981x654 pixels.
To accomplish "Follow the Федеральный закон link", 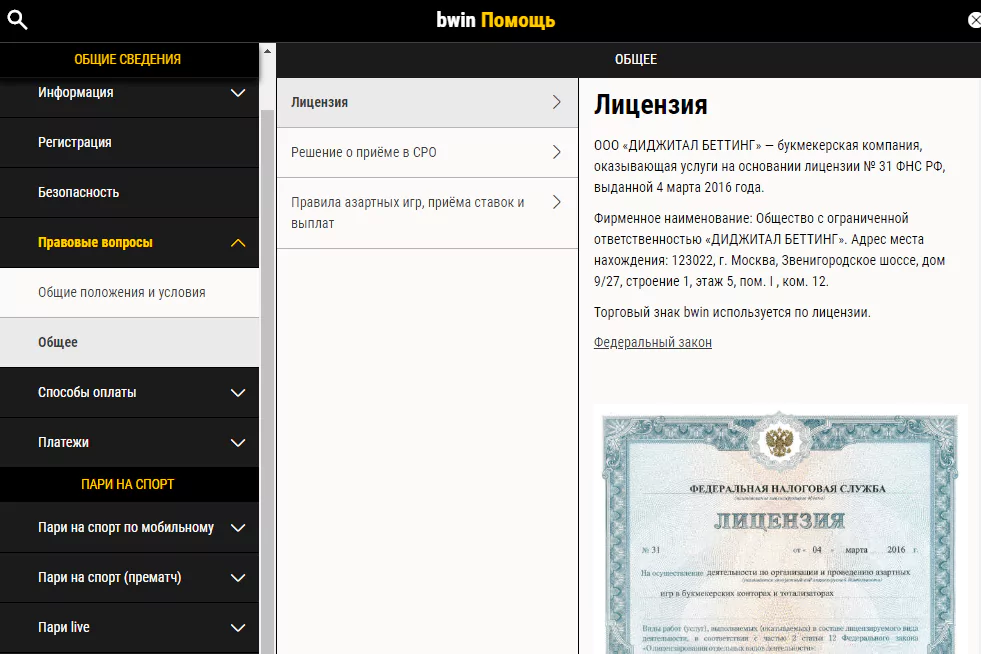I will point(653,342).
